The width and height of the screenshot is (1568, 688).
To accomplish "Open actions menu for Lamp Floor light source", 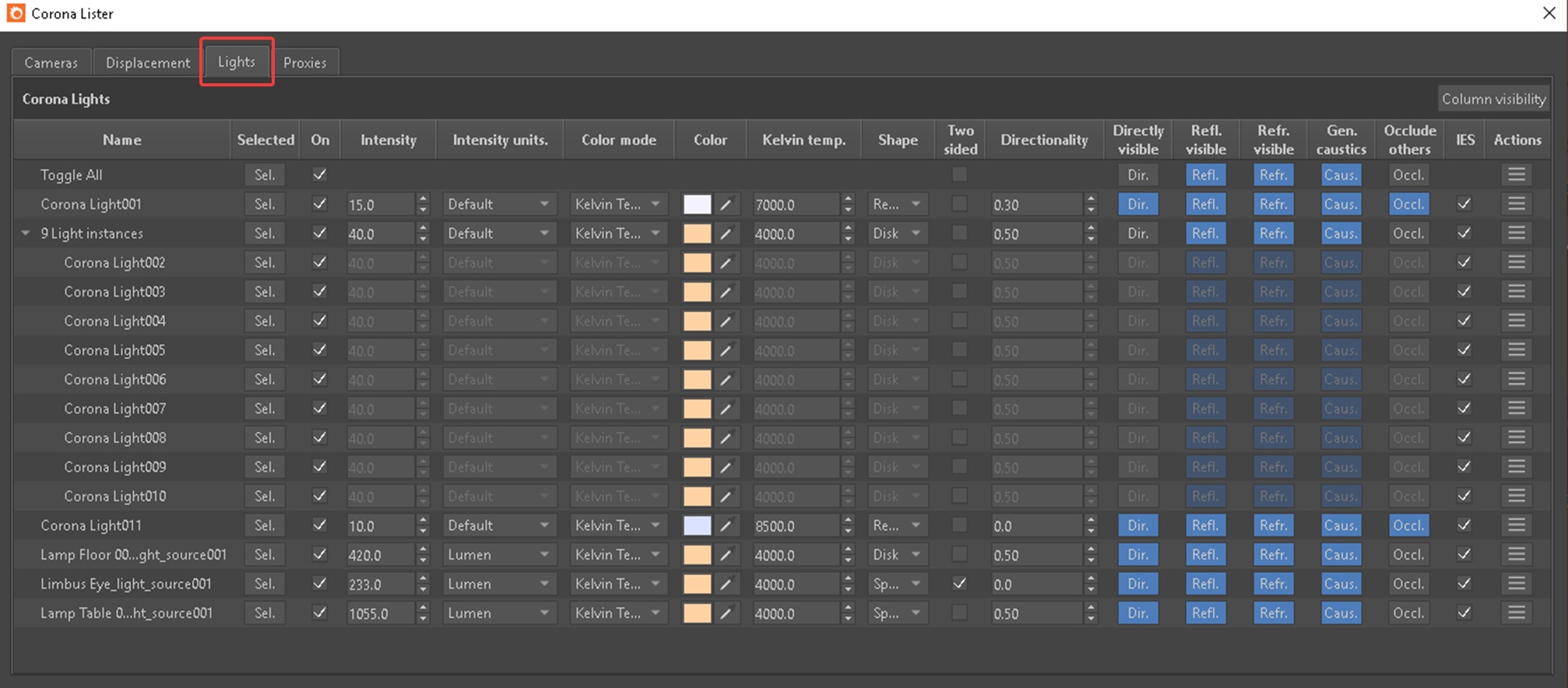I will coord(1516,554).
